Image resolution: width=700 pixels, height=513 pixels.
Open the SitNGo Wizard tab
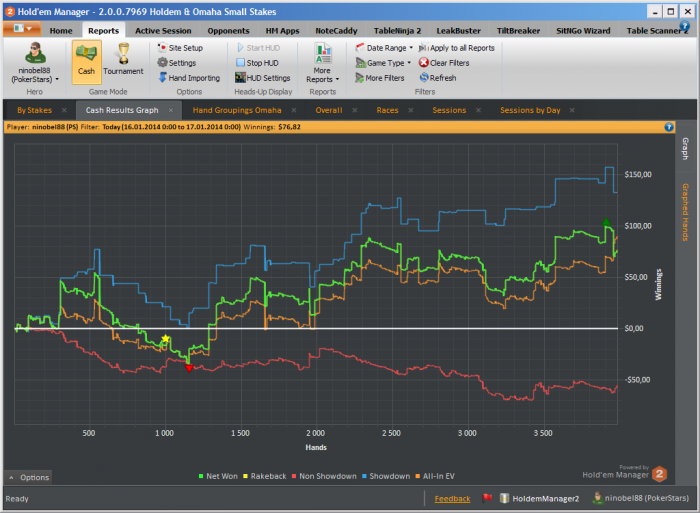point(583,31)
